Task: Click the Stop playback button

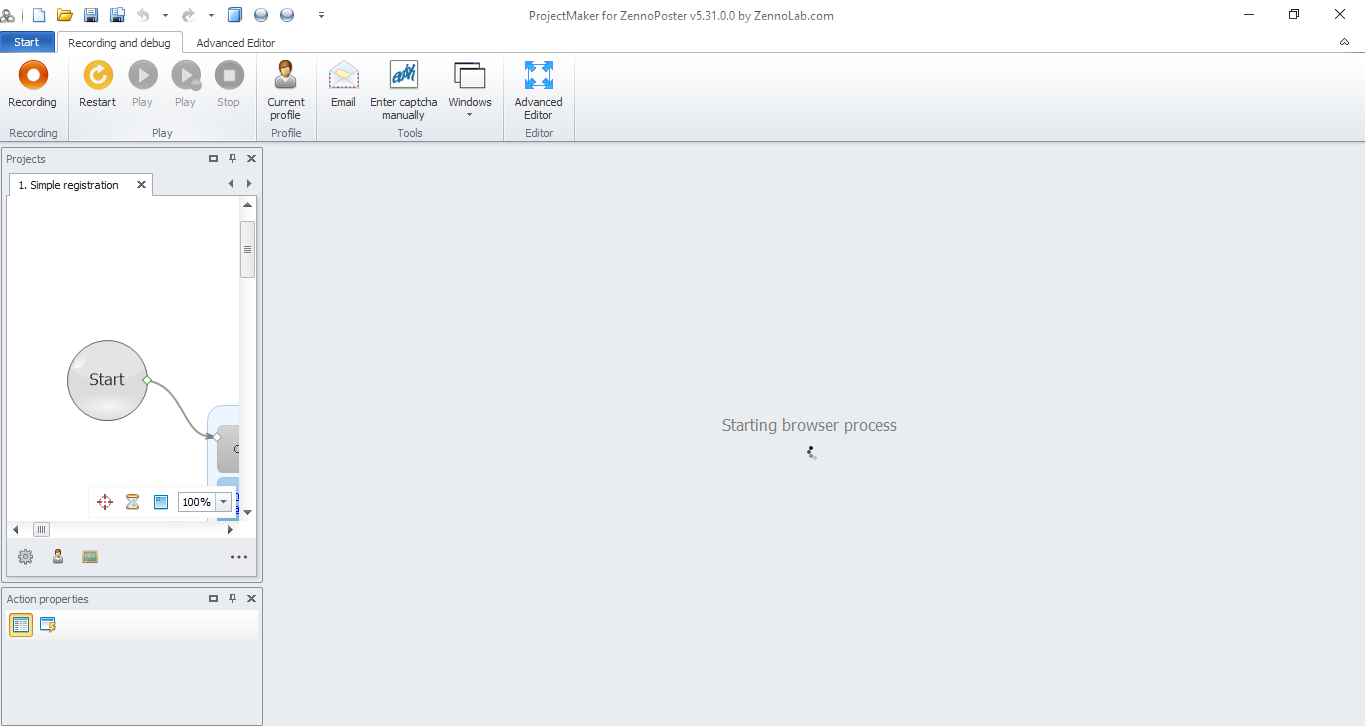Action: tap(229, 85)
